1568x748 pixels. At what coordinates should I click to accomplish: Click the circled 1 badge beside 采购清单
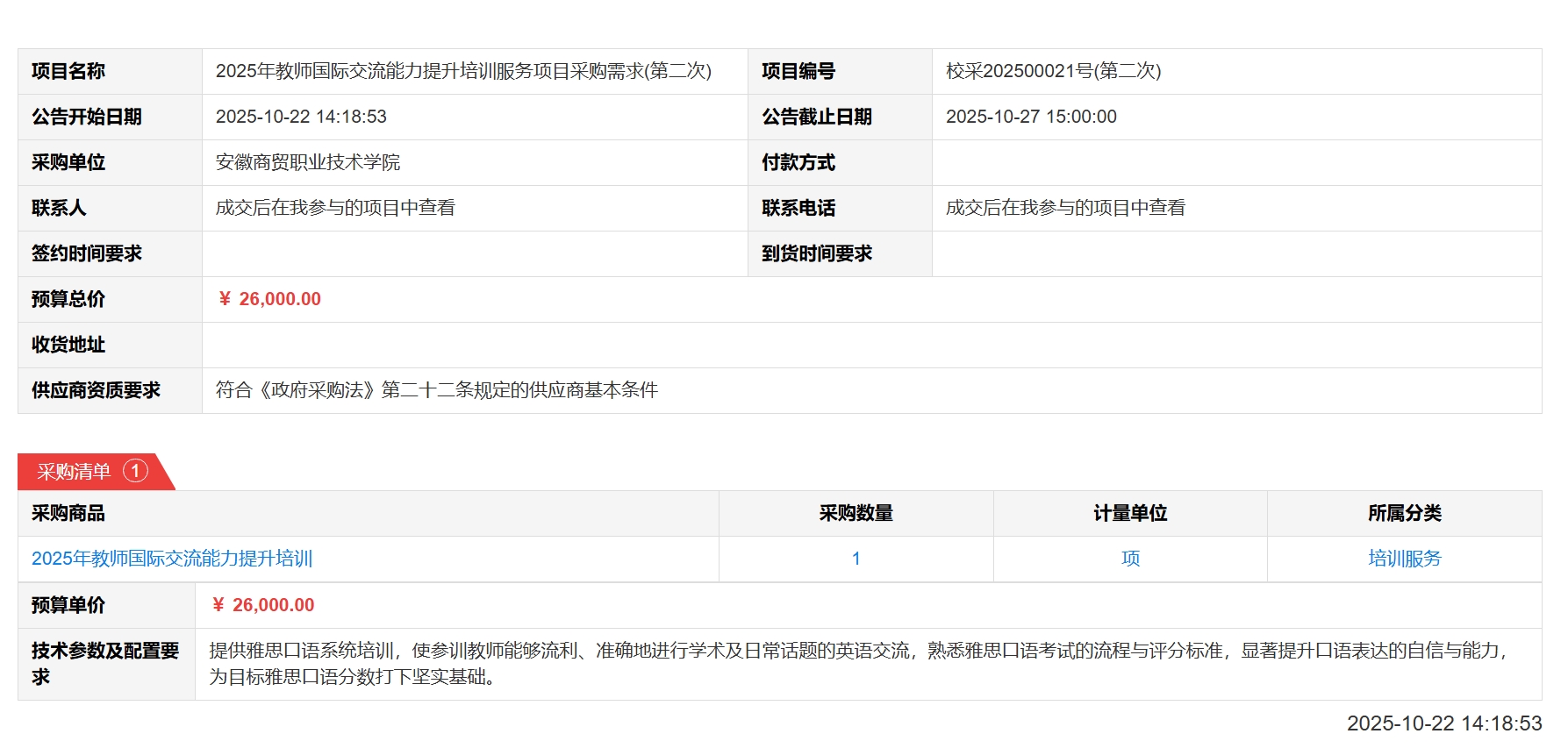click(x=135, y=471)
